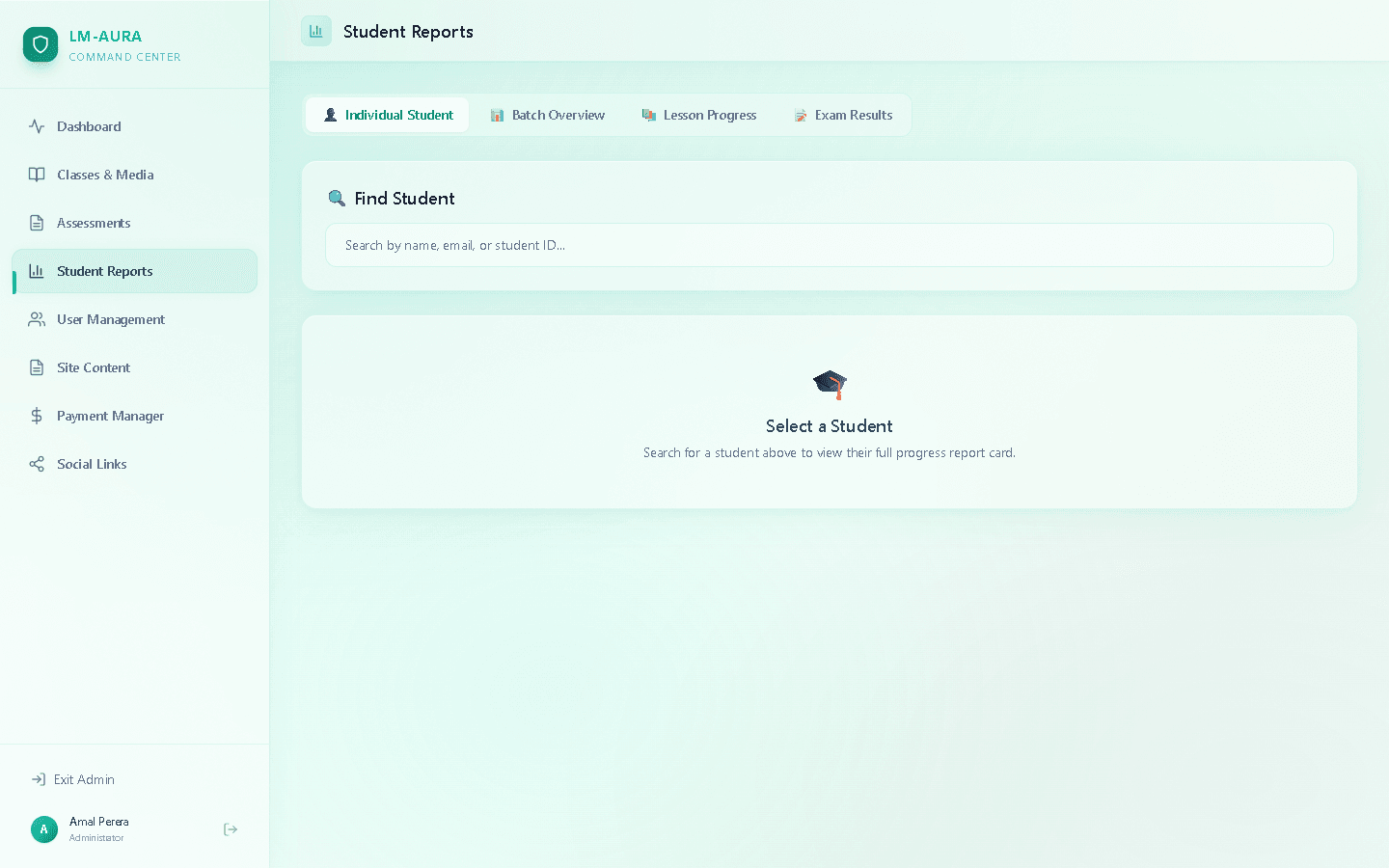Click the LM-AURA shield logo icon

click(41, 44)
